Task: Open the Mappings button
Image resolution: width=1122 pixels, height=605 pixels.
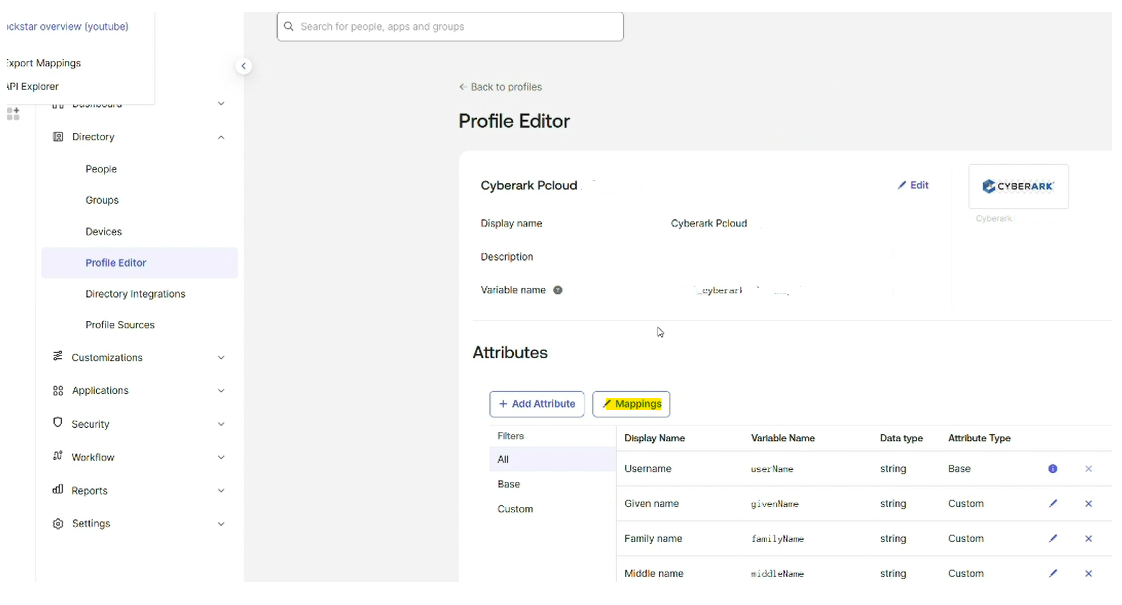Action: 631,404
